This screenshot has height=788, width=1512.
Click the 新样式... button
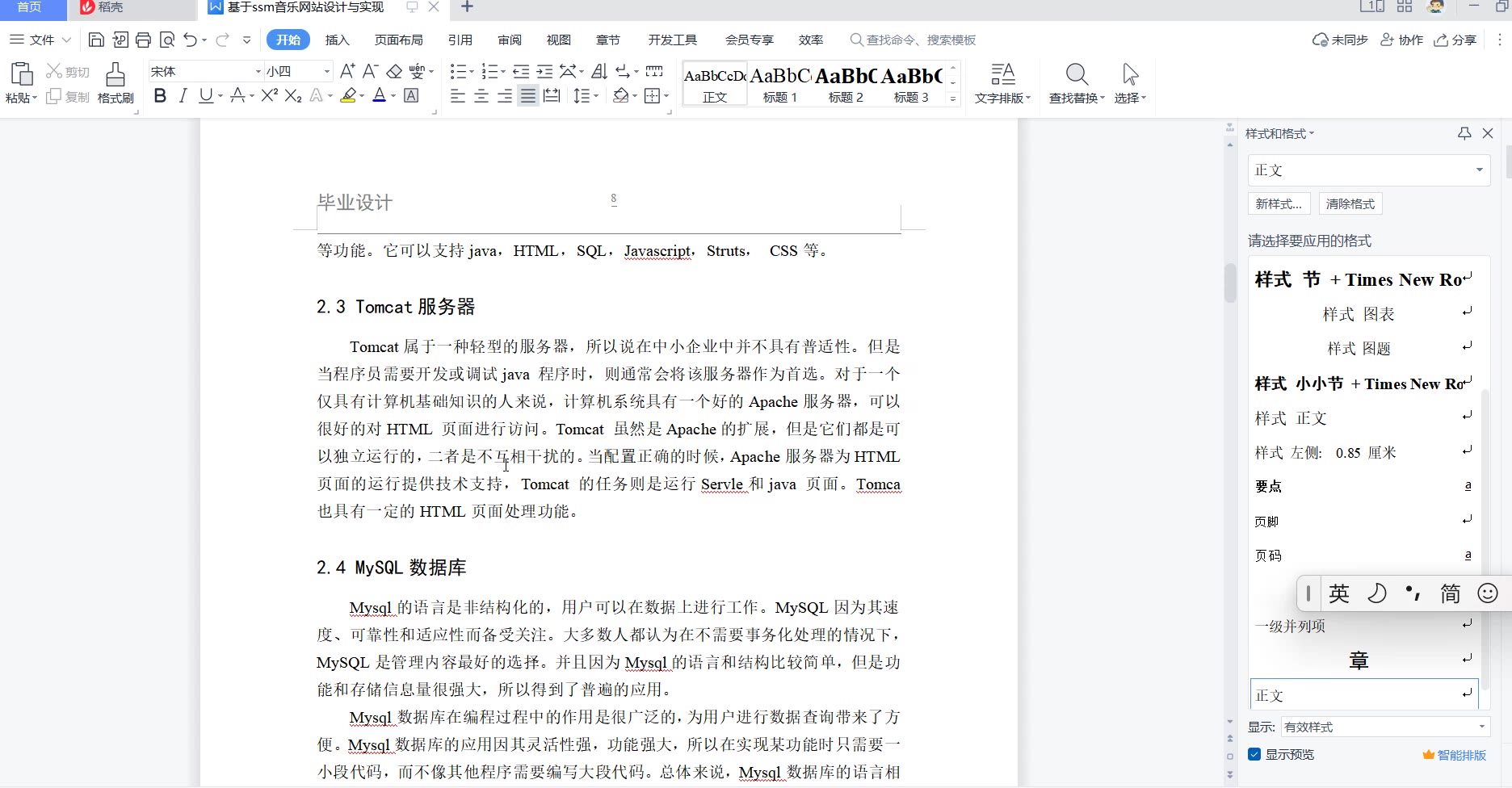tap(1278, 203)
